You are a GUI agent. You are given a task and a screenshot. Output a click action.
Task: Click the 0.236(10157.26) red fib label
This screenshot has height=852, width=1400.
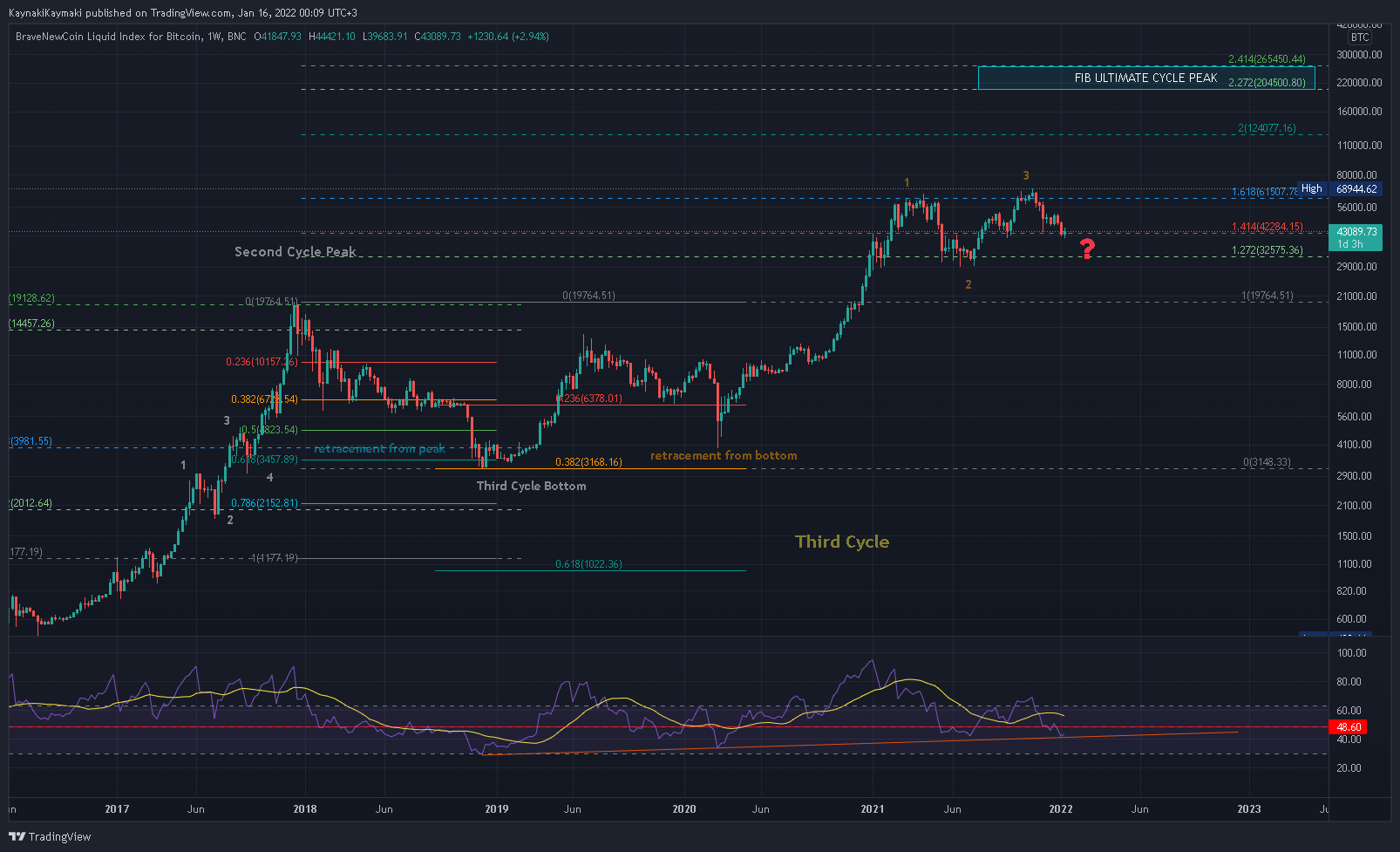point(262,362)
